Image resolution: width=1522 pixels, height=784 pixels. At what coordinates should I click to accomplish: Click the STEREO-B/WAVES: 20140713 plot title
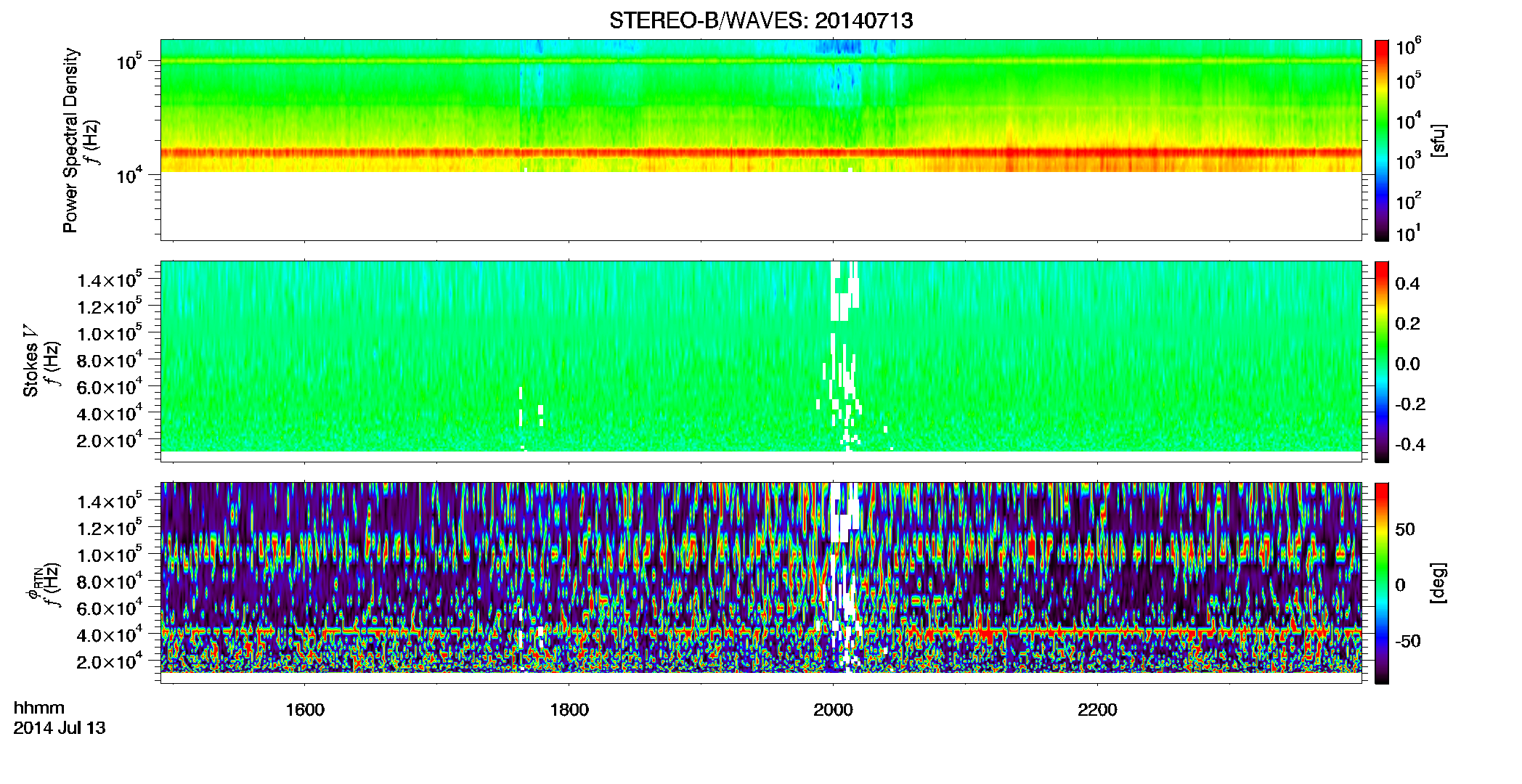(761, 20)
